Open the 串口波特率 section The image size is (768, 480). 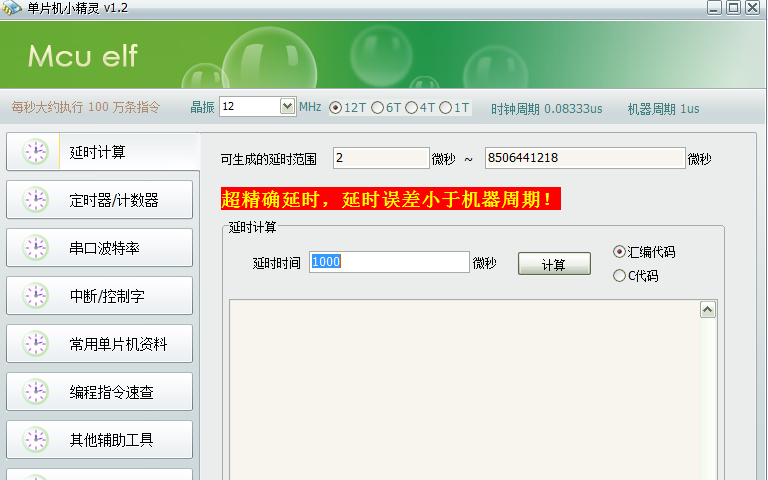(99, 247)
